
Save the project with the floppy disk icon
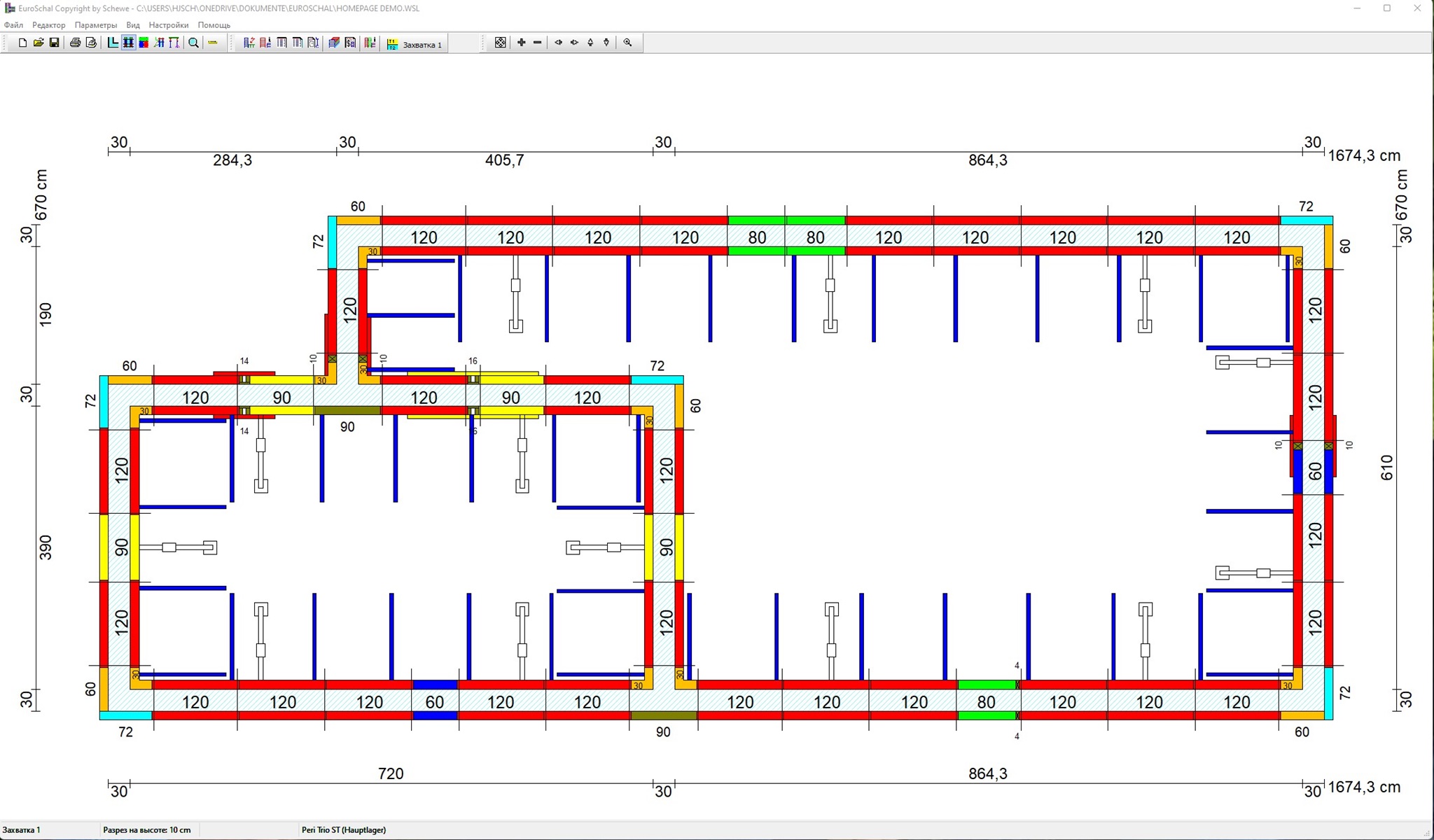coord(54,43)
